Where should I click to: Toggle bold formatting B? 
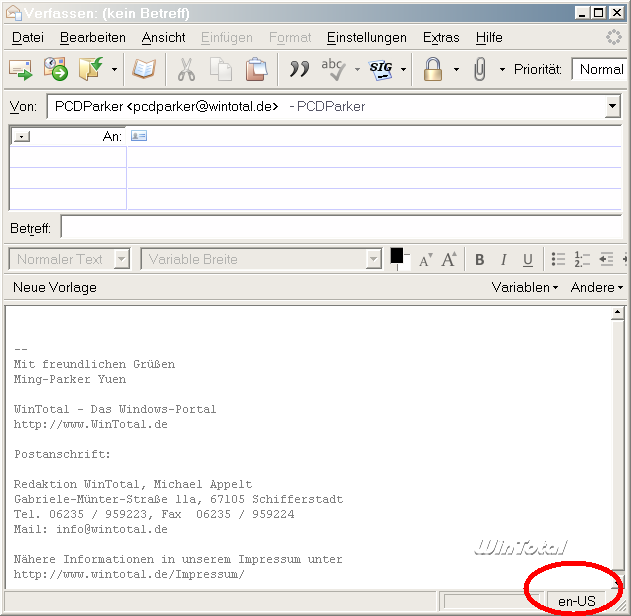479,260
